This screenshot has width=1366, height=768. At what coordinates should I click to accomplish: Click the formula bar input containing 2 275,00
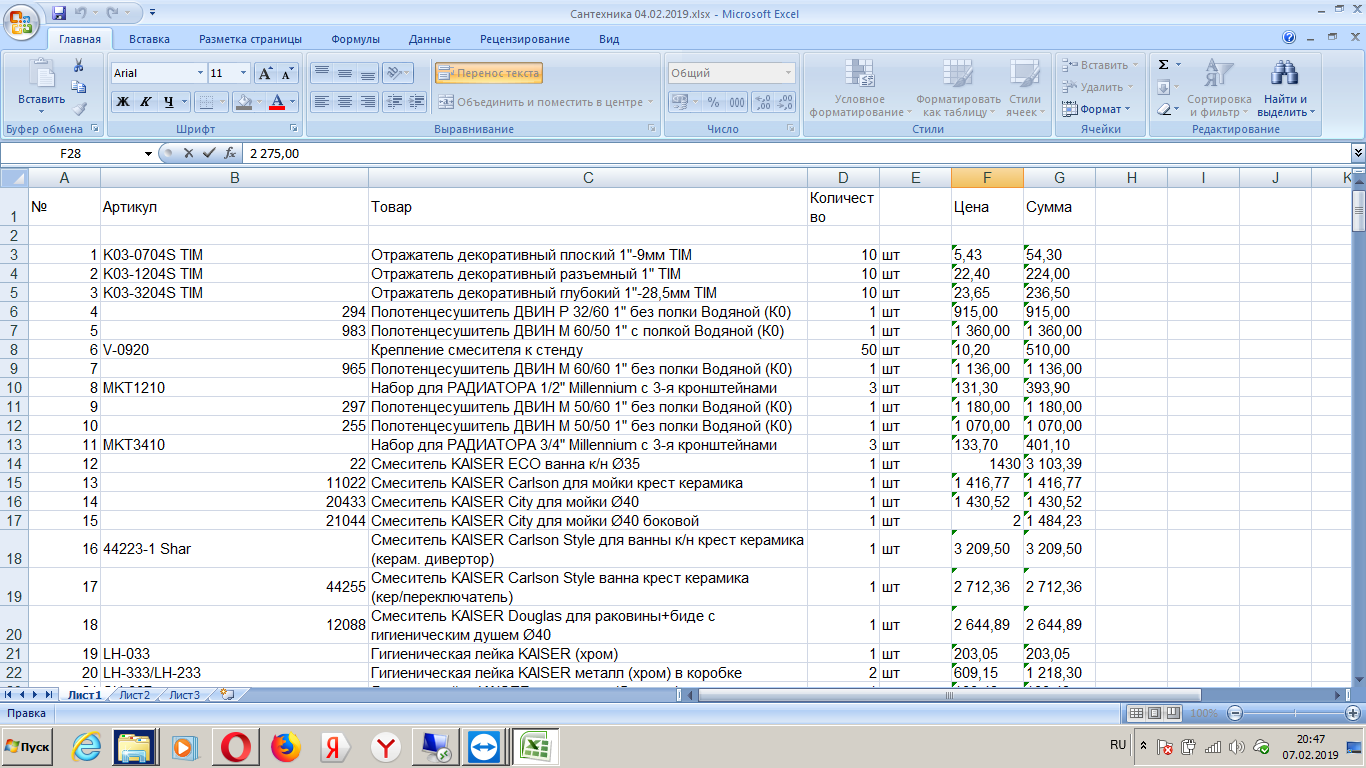[x=797, y=153]
